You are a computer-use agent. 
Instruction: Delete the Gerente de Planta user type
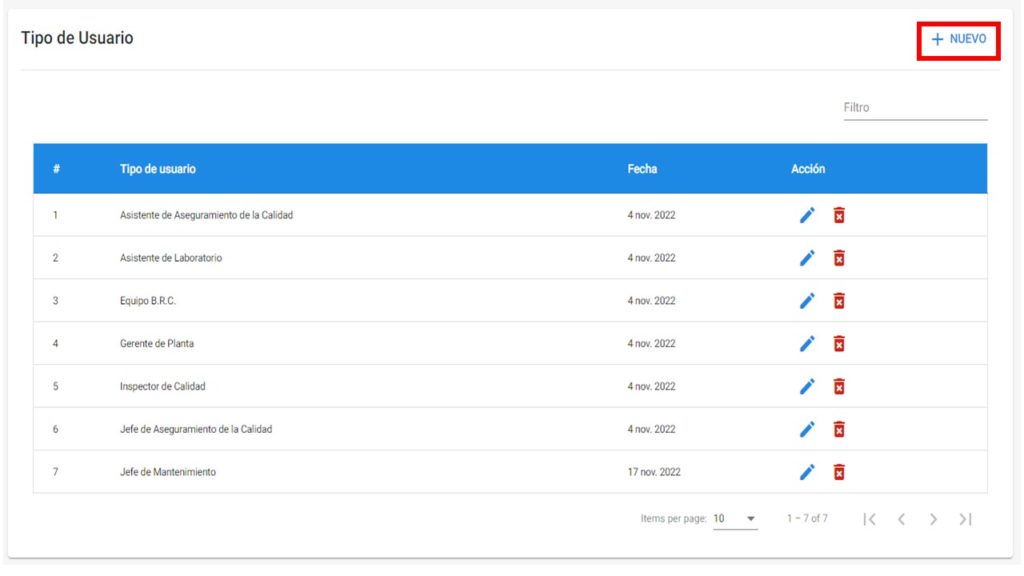pyautogui.click(x=839, y=344)
